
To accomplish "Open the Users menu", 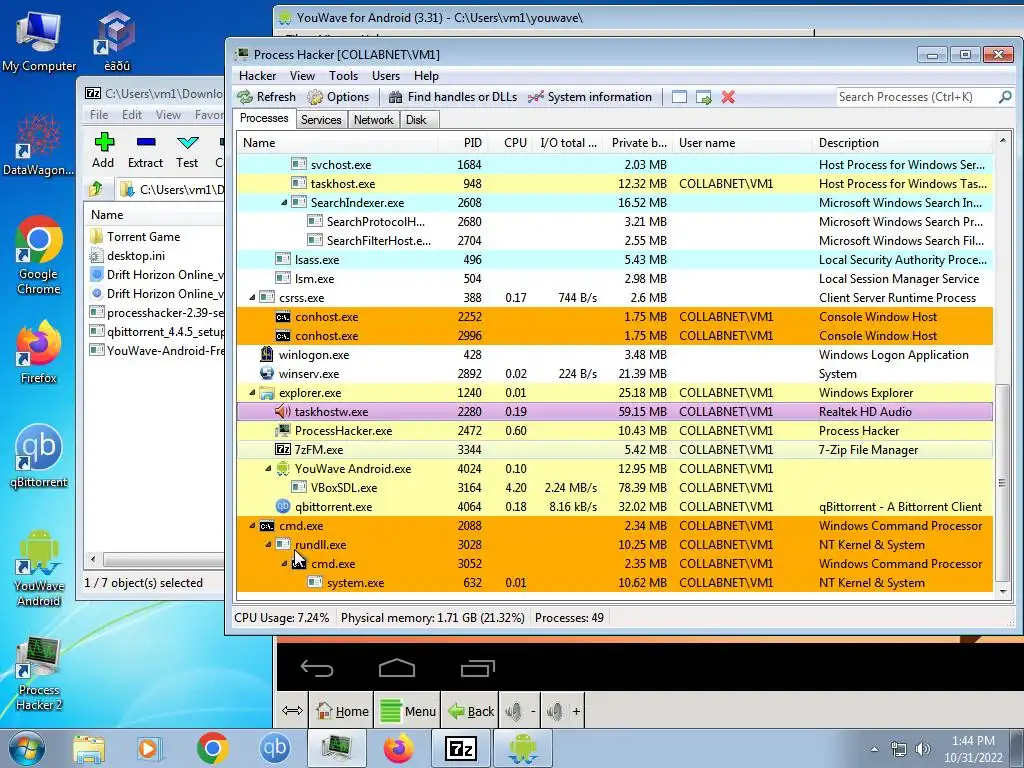I will click(x=386, y=76).
